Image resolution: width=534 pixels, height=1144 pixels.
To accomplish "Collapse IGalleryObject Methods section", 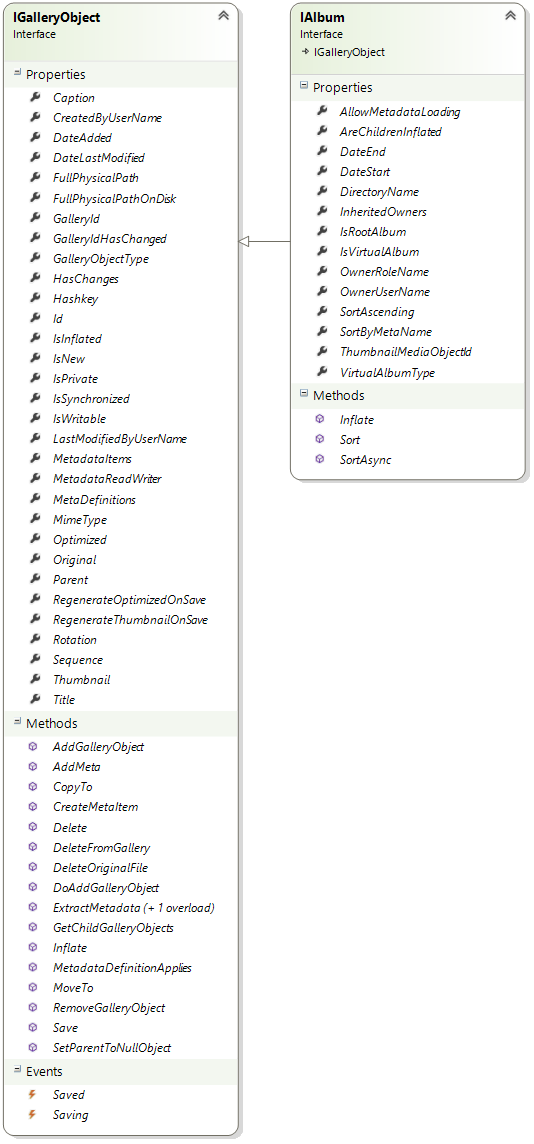I will click(18, 722).
